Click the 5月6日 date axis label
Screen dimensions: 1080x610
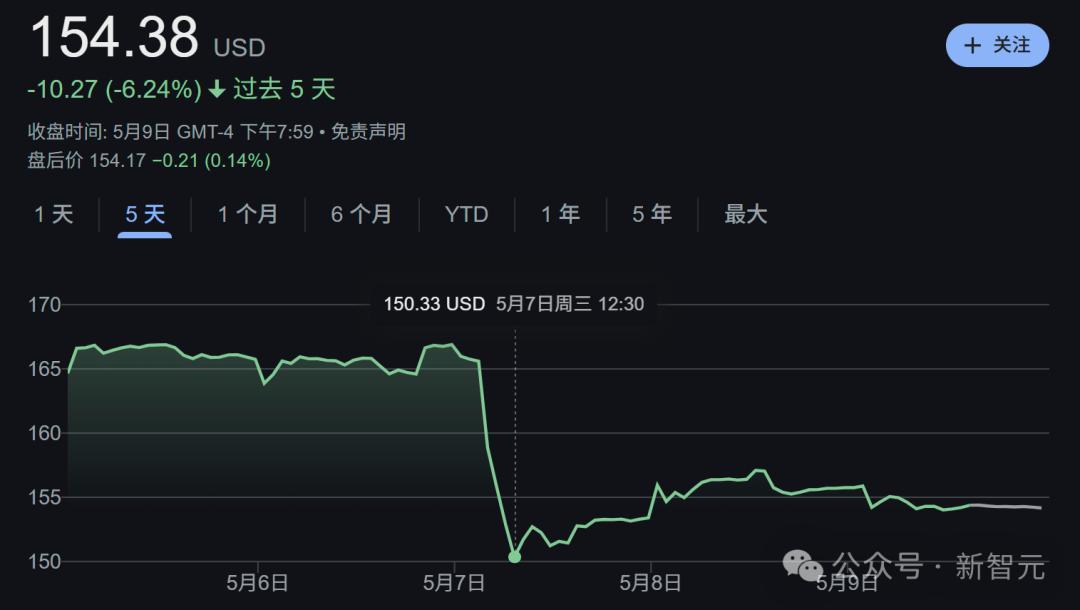pyautogui.click(x=259, y=583)
